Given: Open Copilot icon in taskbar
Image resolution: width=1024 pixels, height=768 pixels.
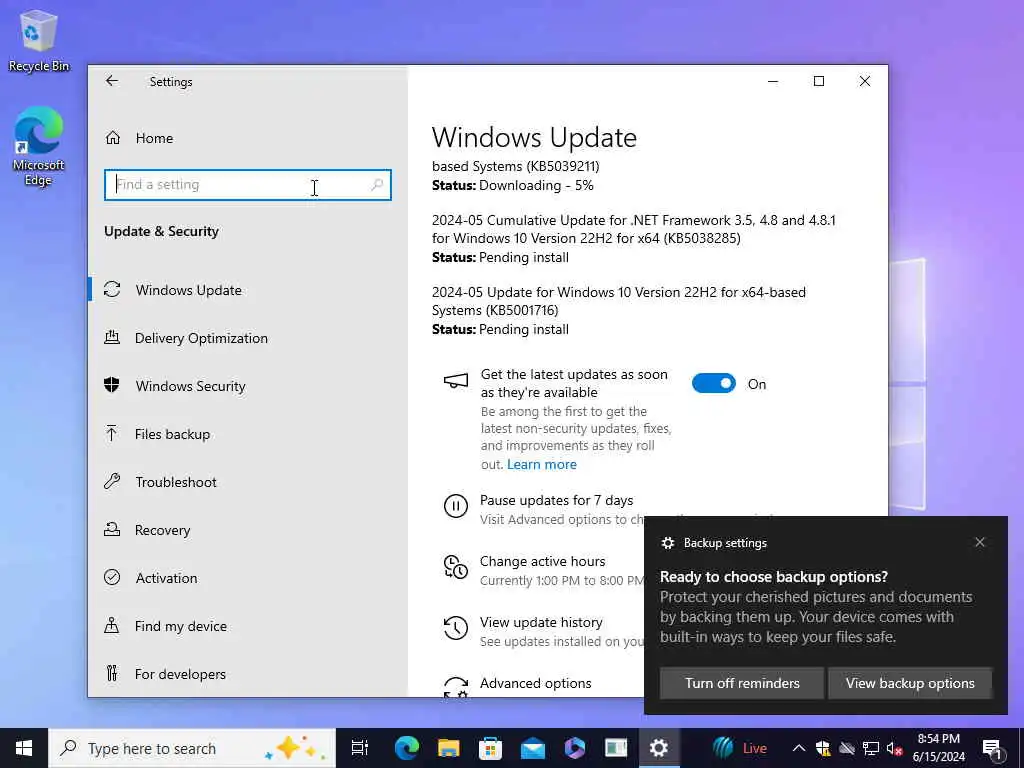Looking at the screenshot, I should point(575,748).
